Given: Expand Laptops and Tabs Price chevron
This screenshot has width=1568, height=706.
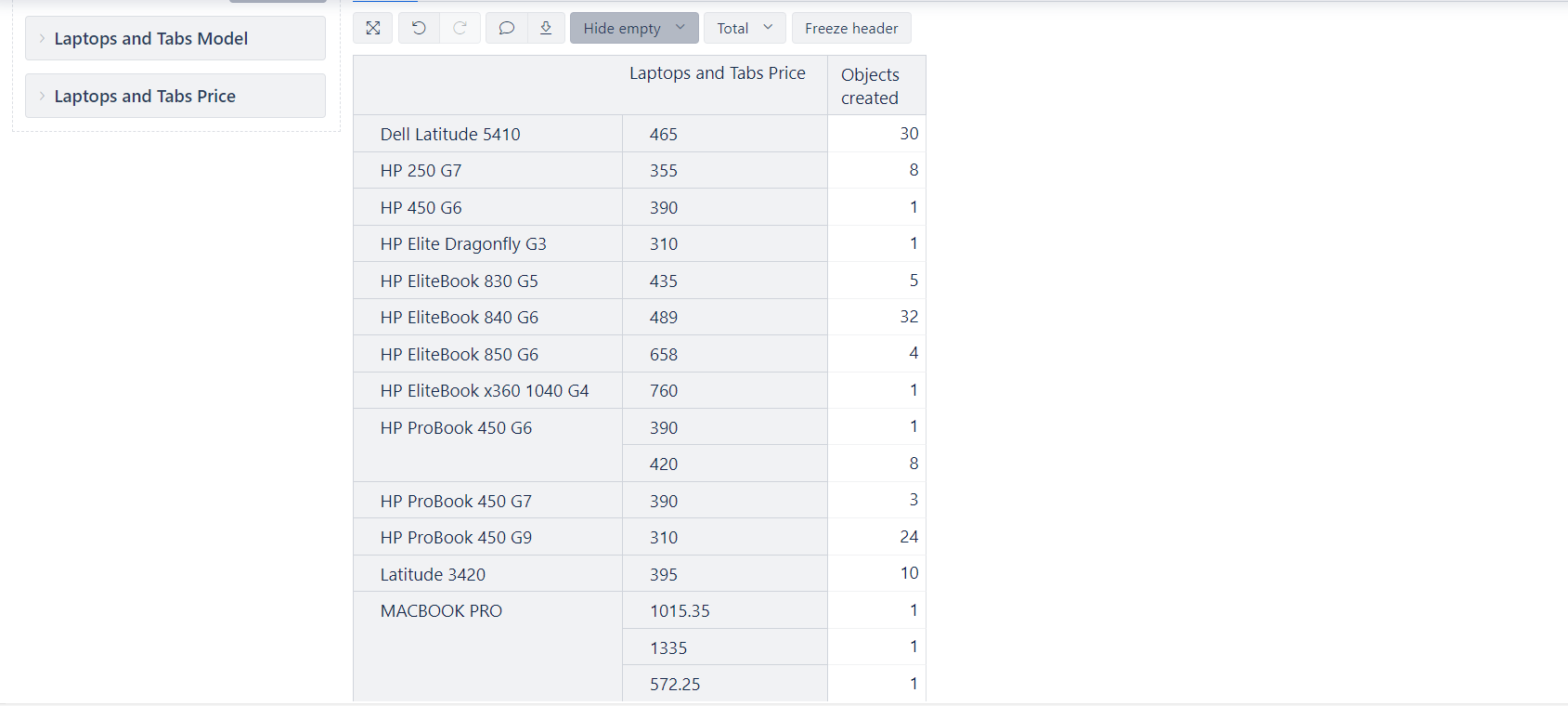Looking at the screenshot, I should [x=42, y=96].
